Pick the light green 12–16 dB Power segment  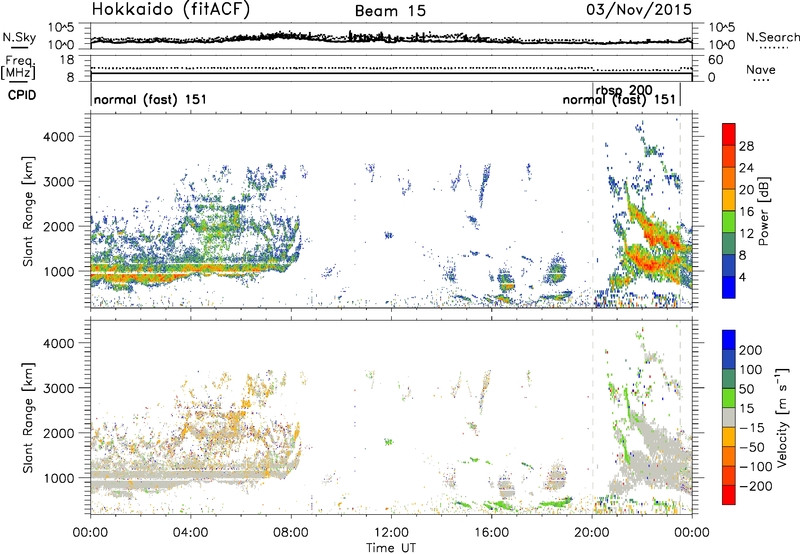point(729,222)
